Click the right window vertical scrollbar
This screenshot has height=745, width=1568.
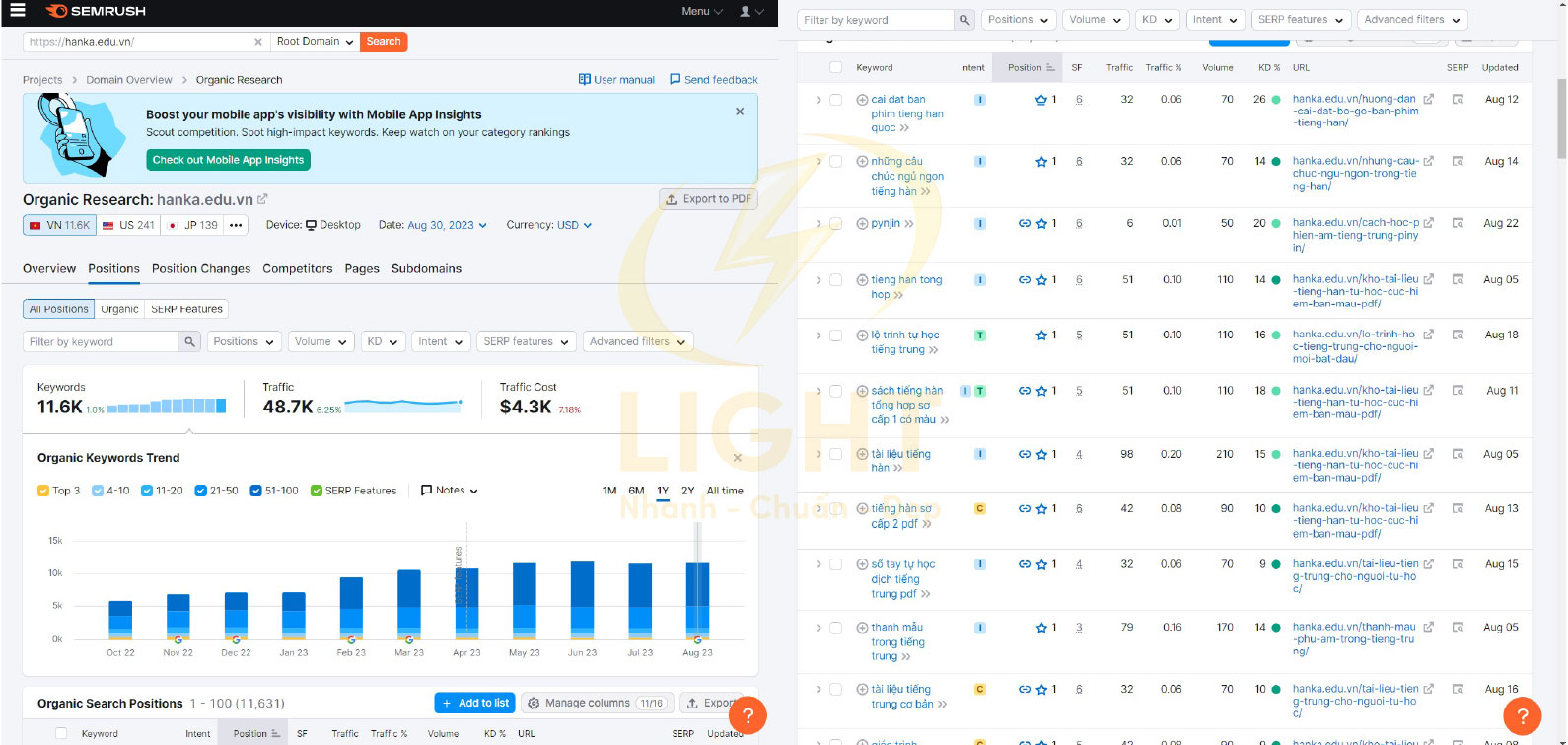pyautogui.click(x=1560, y=118)
